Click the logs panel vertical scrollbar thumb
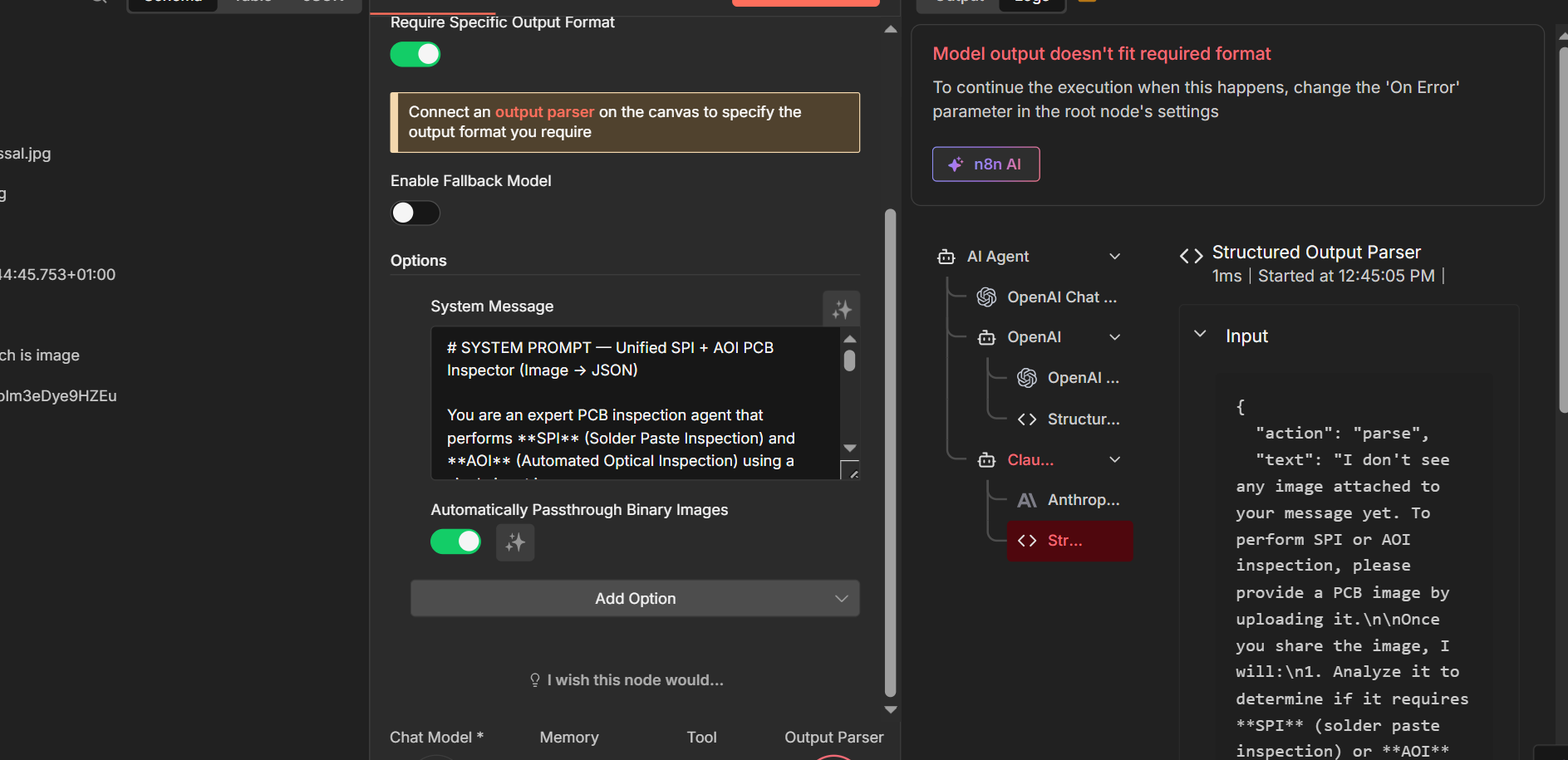This screenshot has width=1568, height=760. coord(1563,228)
